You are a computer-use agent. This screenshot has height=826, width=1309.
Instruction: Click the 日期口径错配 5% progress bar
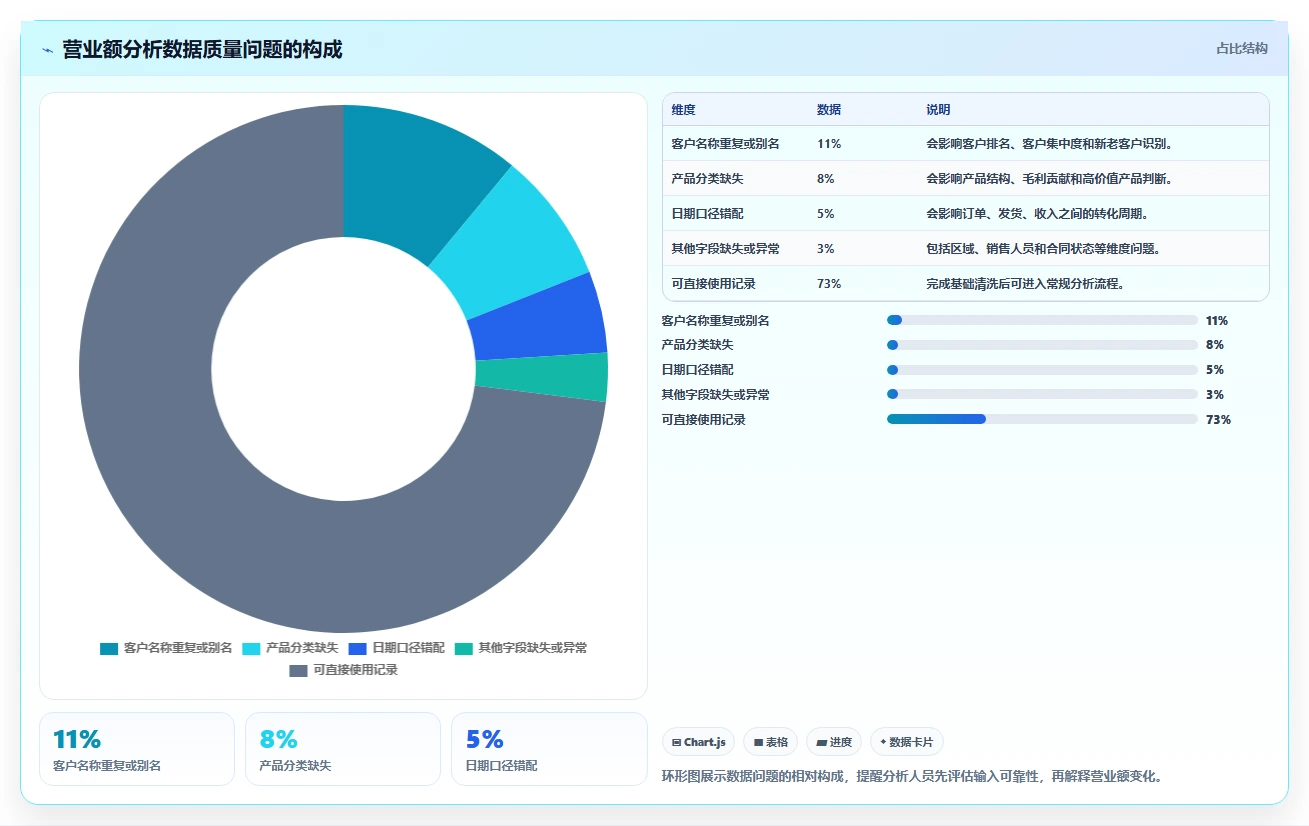[x=1042, y=370]
